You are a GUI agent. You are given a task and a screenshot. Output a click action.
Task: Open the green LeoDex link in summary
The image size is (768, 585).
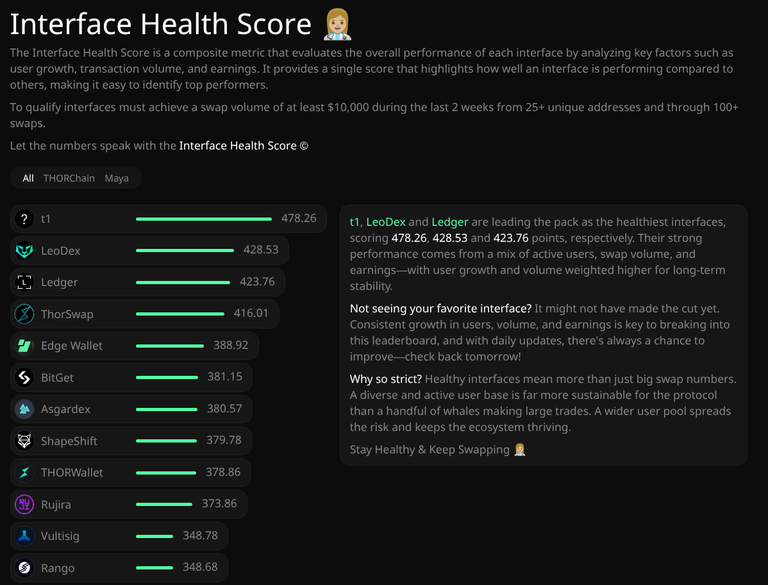386,222
